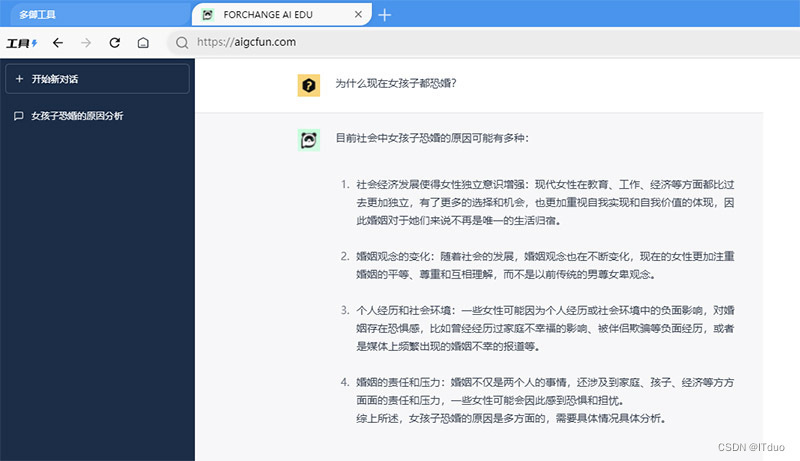Click point 4 about 婚姻的责任和压力
This screenshot has height=461, width=800.
coord(545,391)
